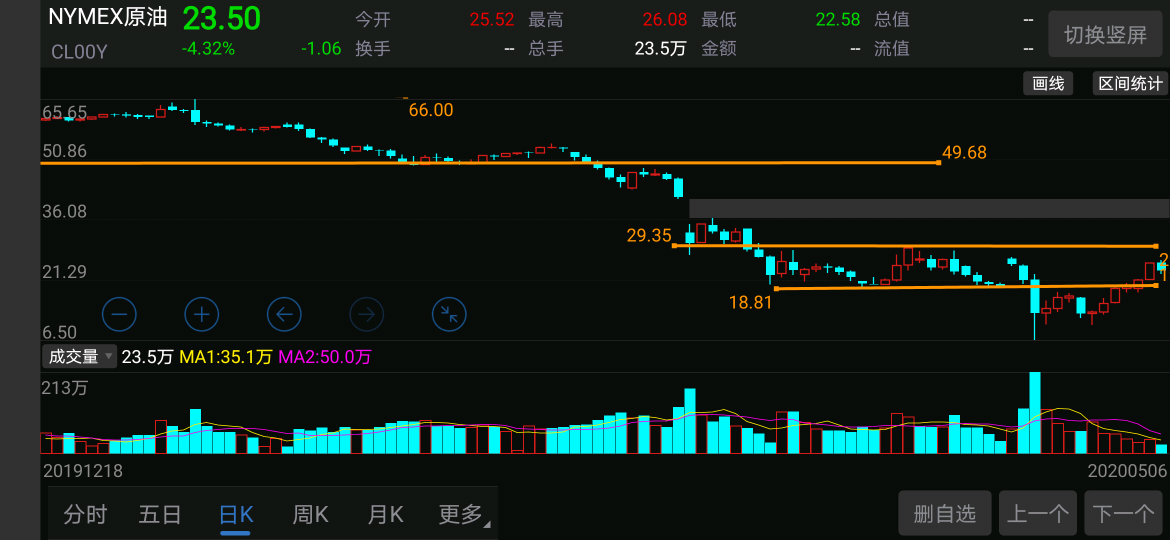This screenshot has width=1170, height=540.
Task: Open the 画线 drawing tool
Action: pos(1048,84)
